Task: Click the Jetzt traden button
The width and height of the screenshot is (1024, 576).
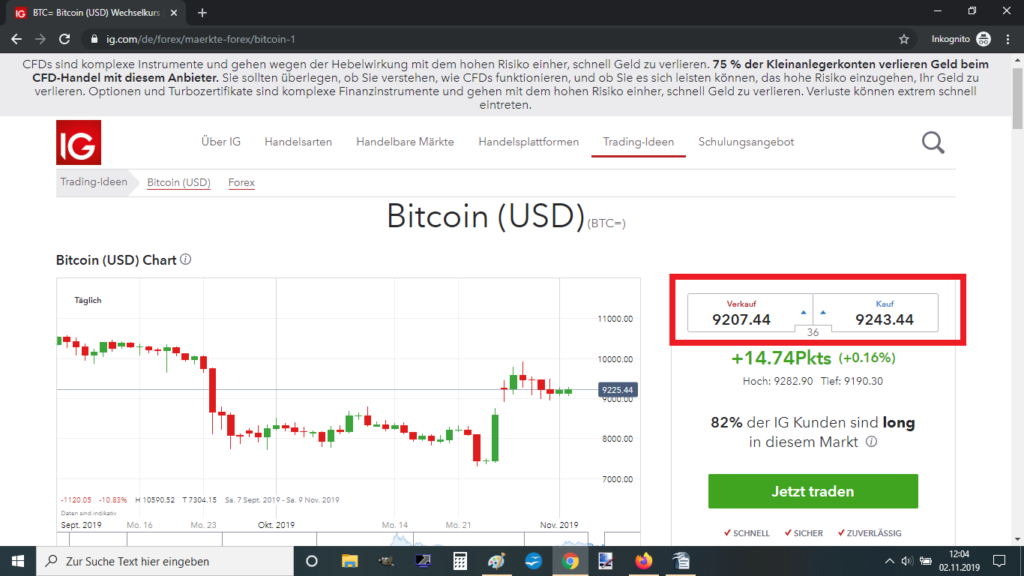Action: point(813,491)
